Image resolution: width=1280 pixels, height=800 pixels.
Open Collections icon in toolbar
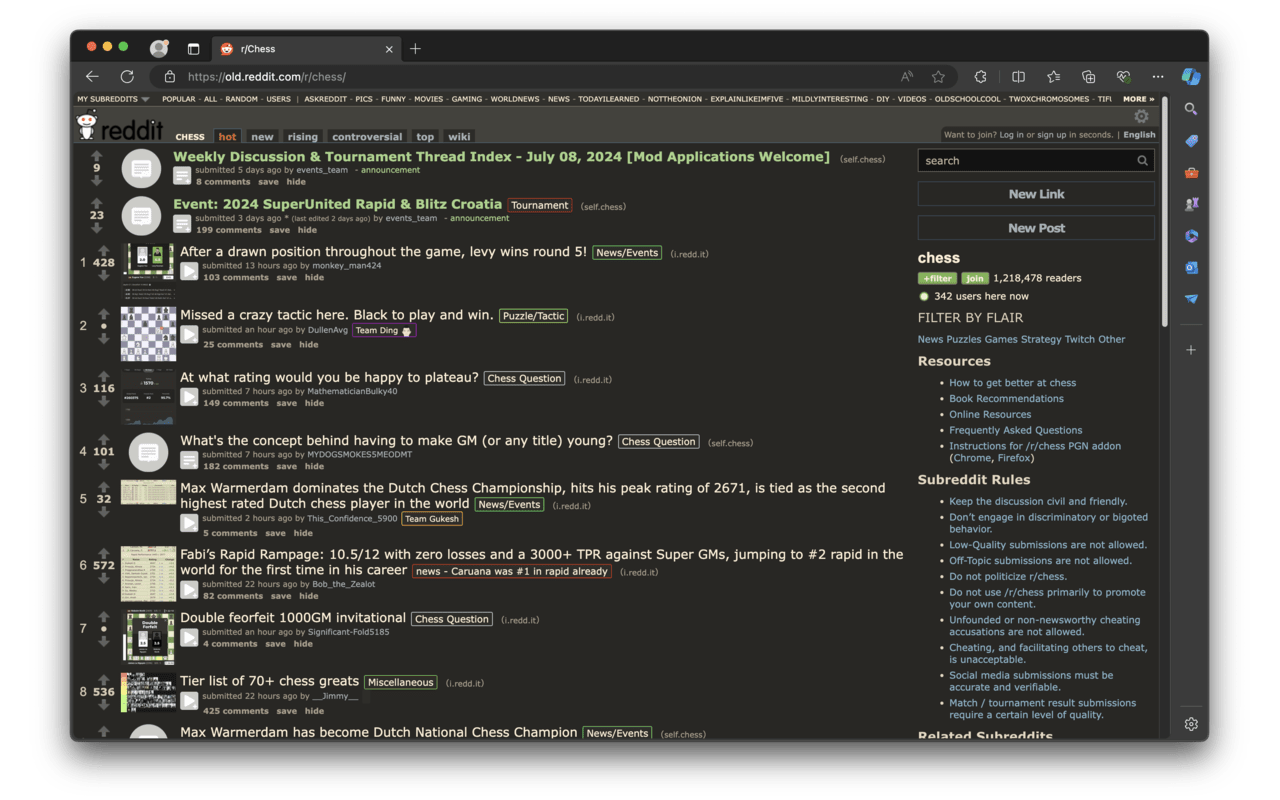(x=1089, y=76)
